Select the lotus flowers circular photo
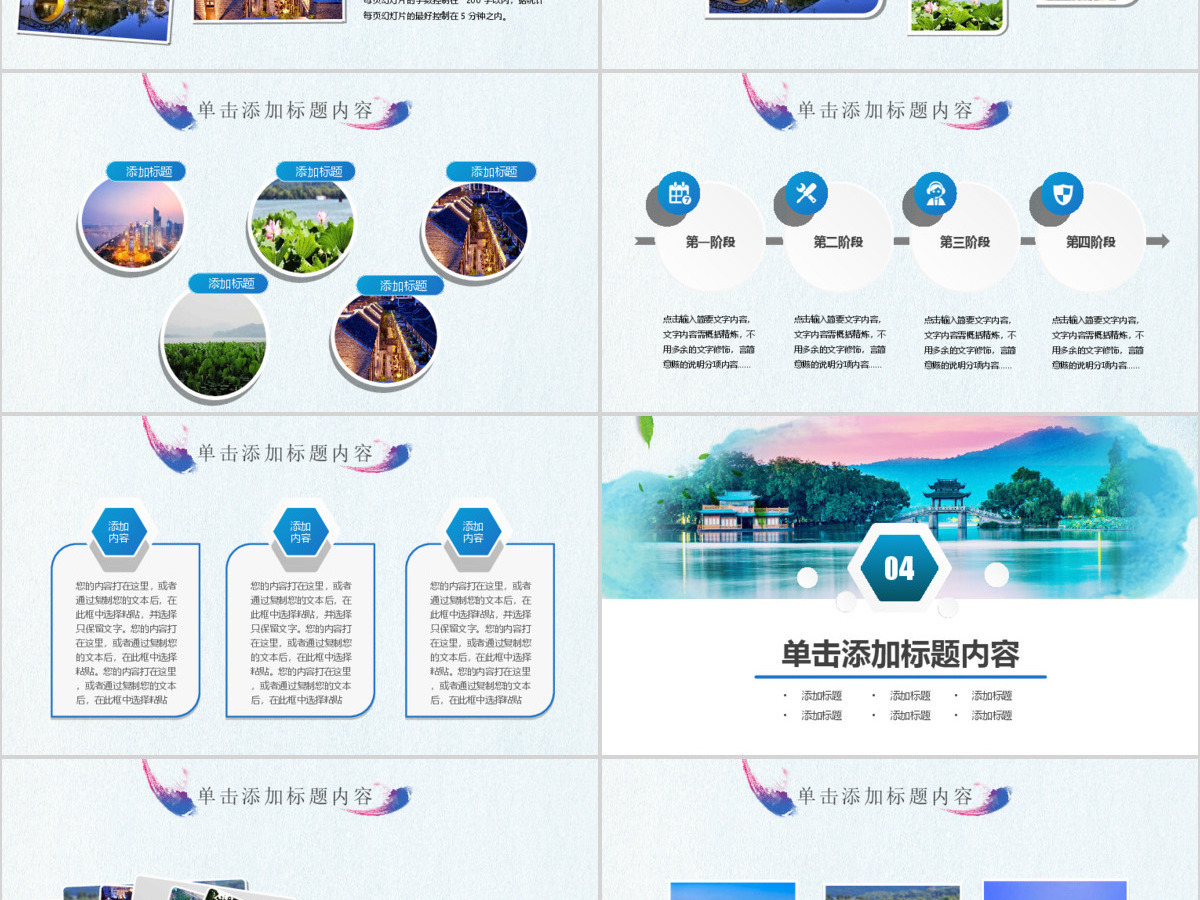 coord(302,226)
